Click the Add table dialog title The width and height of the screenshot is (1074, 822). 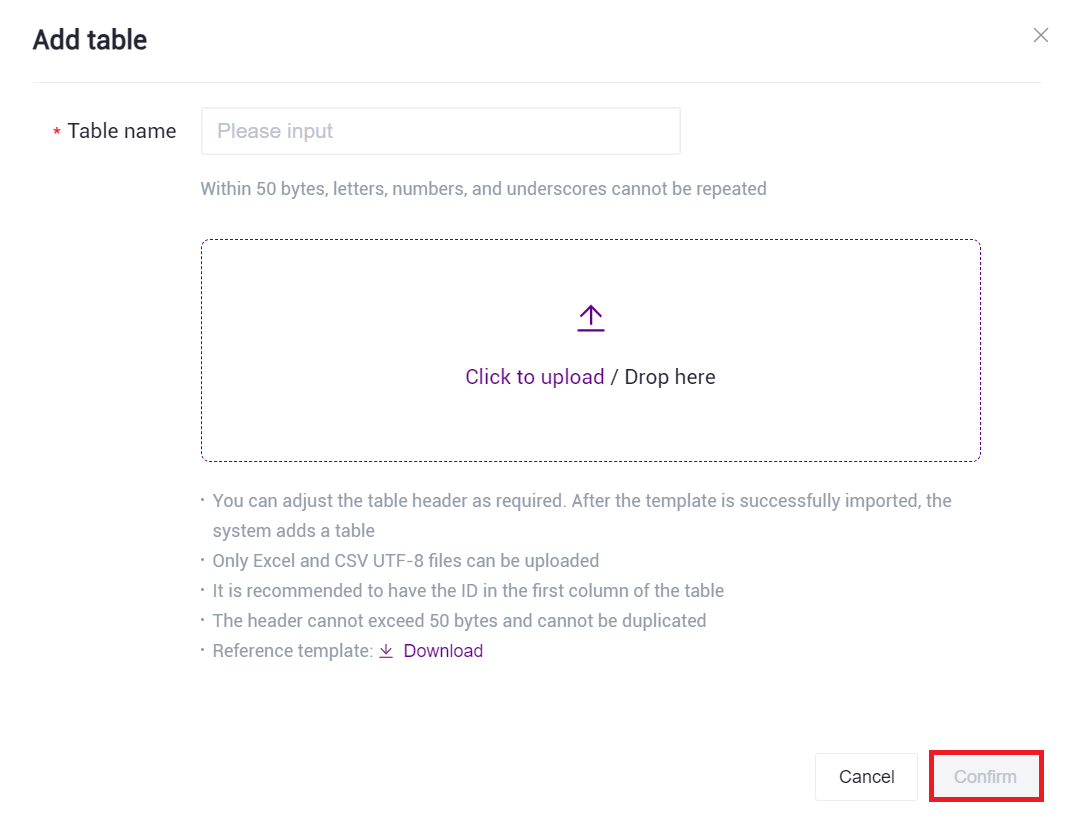pos(90,40)
